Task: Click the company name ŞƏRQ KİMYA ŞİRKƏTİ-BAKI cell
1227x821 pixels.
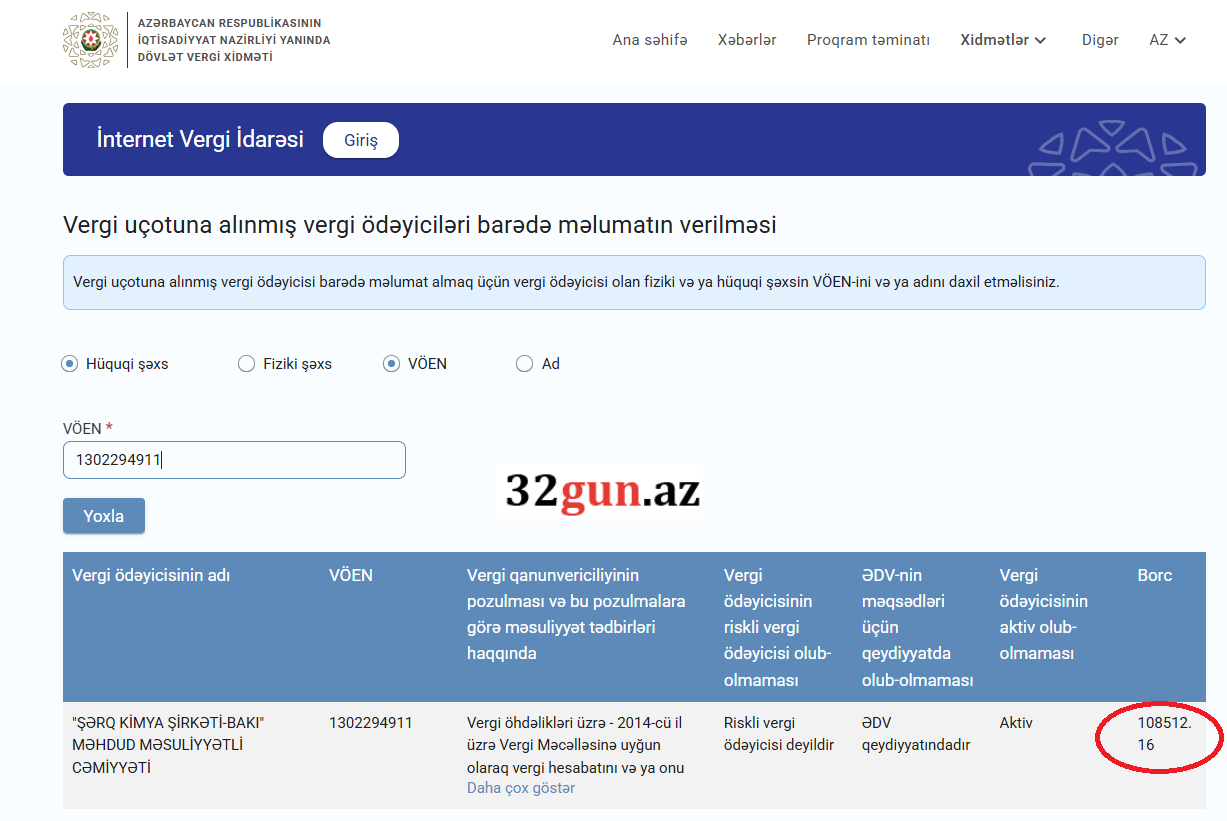Action: click(168, 745)
